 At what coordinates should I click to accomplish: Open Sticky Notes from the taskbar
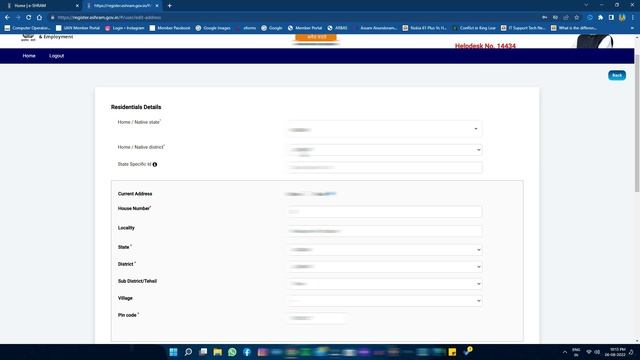[452, 352]
